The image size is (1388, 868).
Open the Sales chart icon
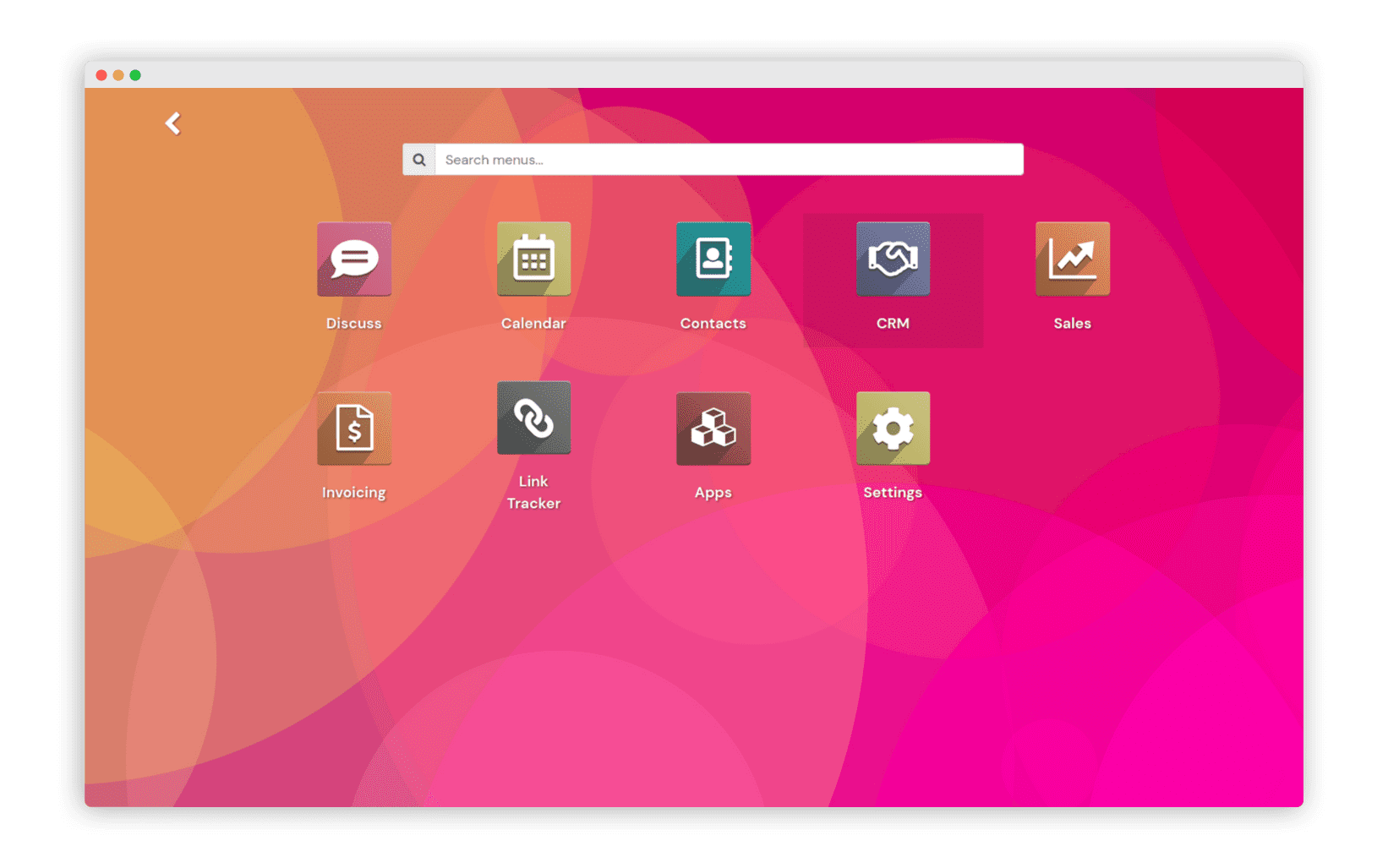click(x=1073, y=259)
